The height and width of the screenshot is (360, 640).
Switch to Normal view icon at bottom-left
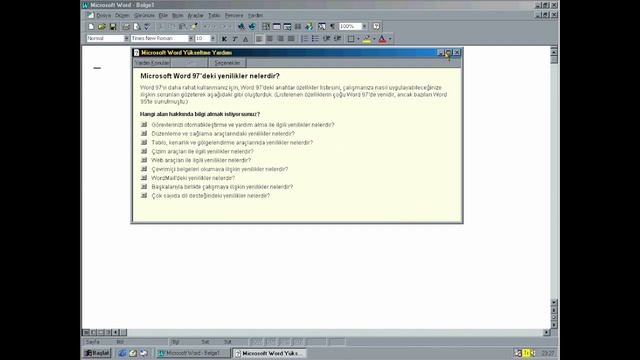(86, 332)
